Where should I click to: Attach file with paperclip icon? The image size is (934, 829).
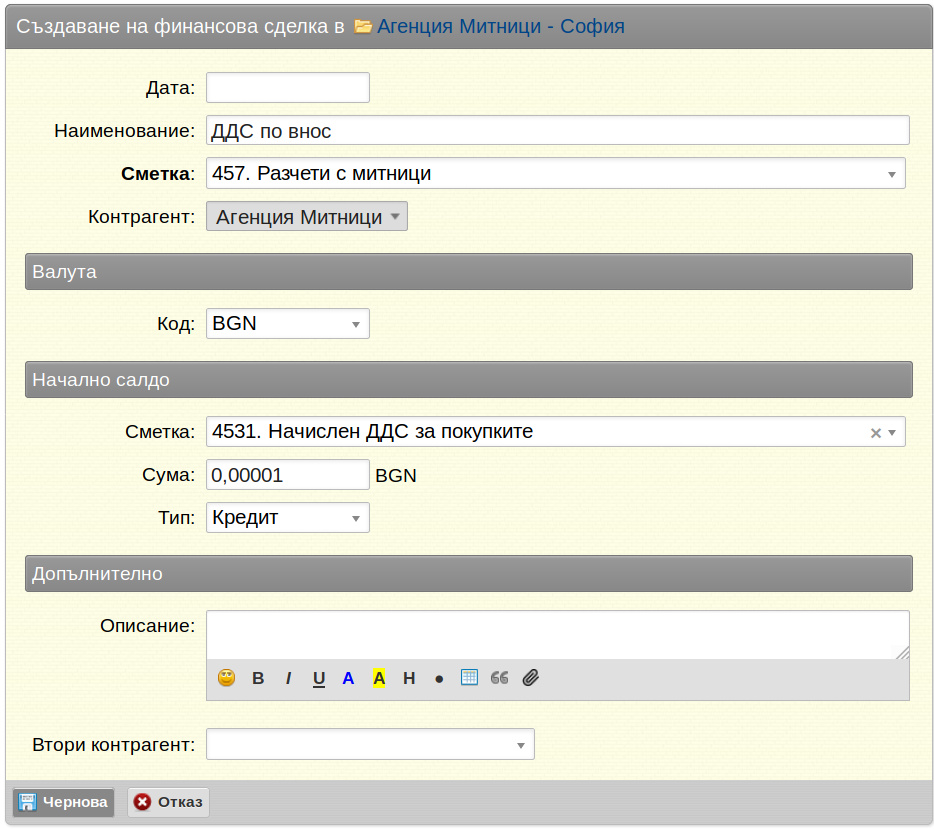(530, 678)
